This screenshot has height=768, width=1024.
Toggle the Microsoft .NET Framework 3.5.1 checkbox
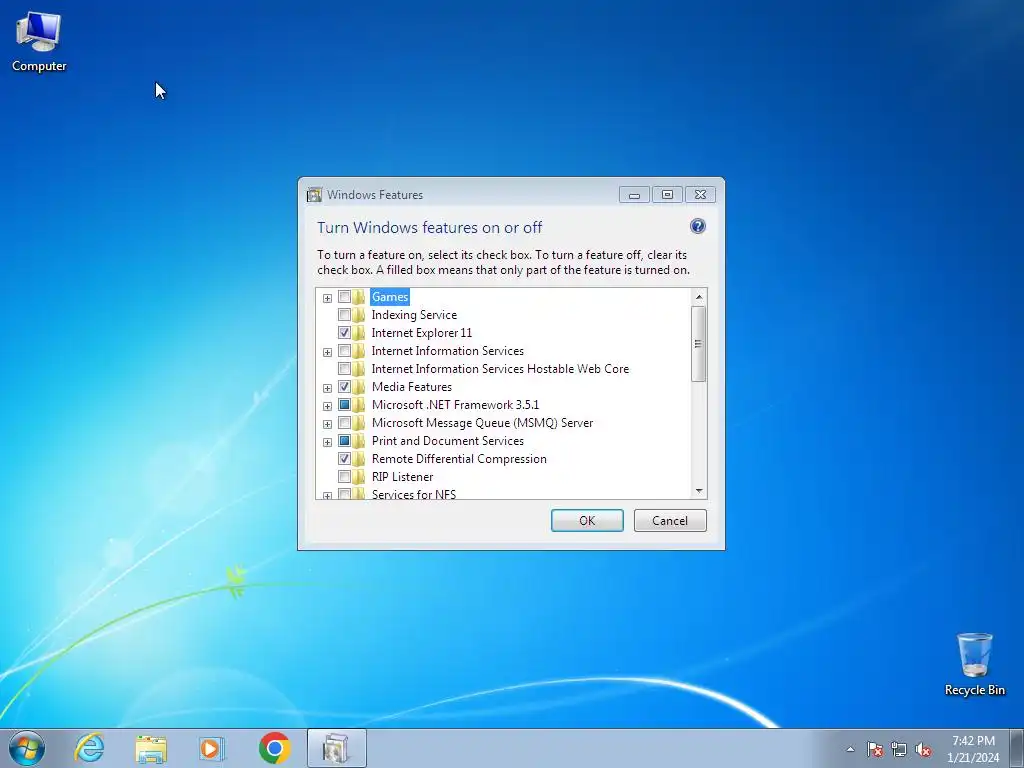(x=344, y=405)
